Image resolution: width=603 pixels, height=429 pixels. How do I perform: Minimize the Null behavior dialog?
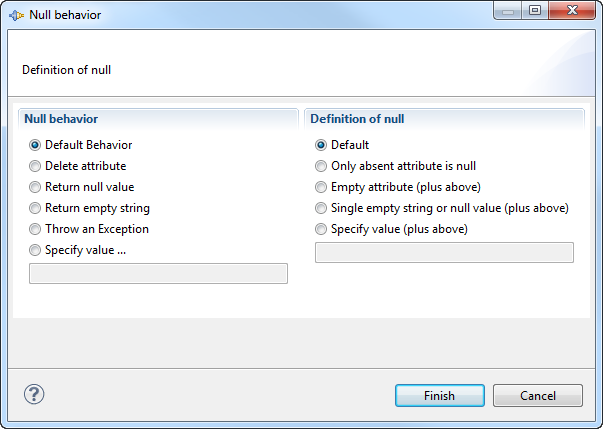click(508, 10)
